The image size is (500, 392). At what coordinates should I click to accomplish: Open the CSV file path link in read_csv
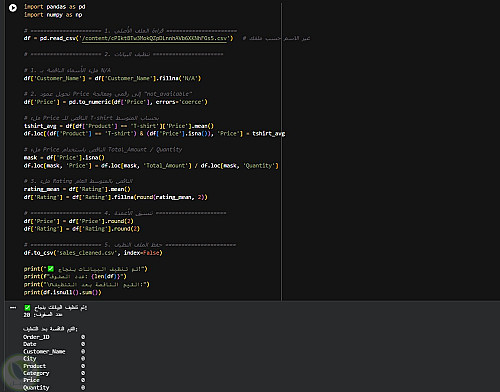click(154, 38)
